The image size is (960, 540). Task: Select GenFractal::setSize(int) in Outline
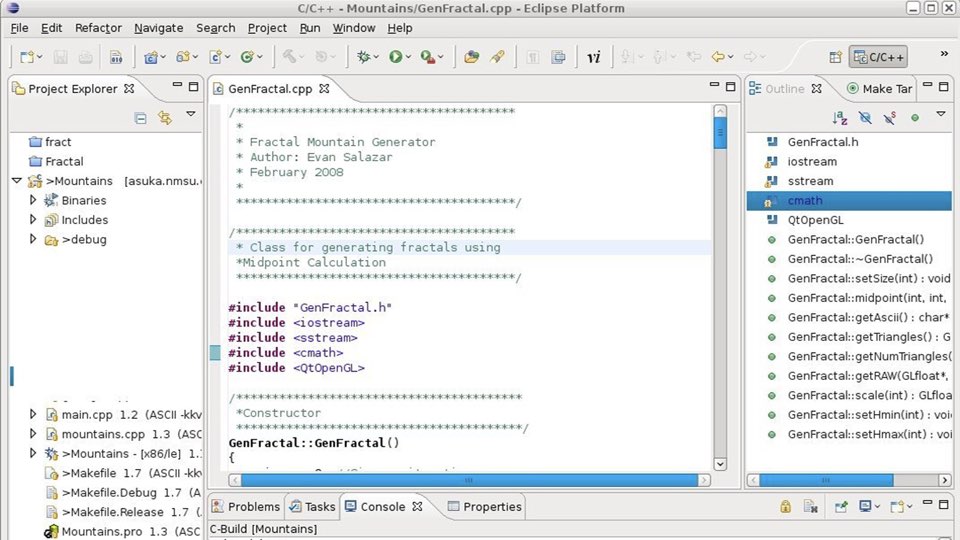tap(858, 278)
